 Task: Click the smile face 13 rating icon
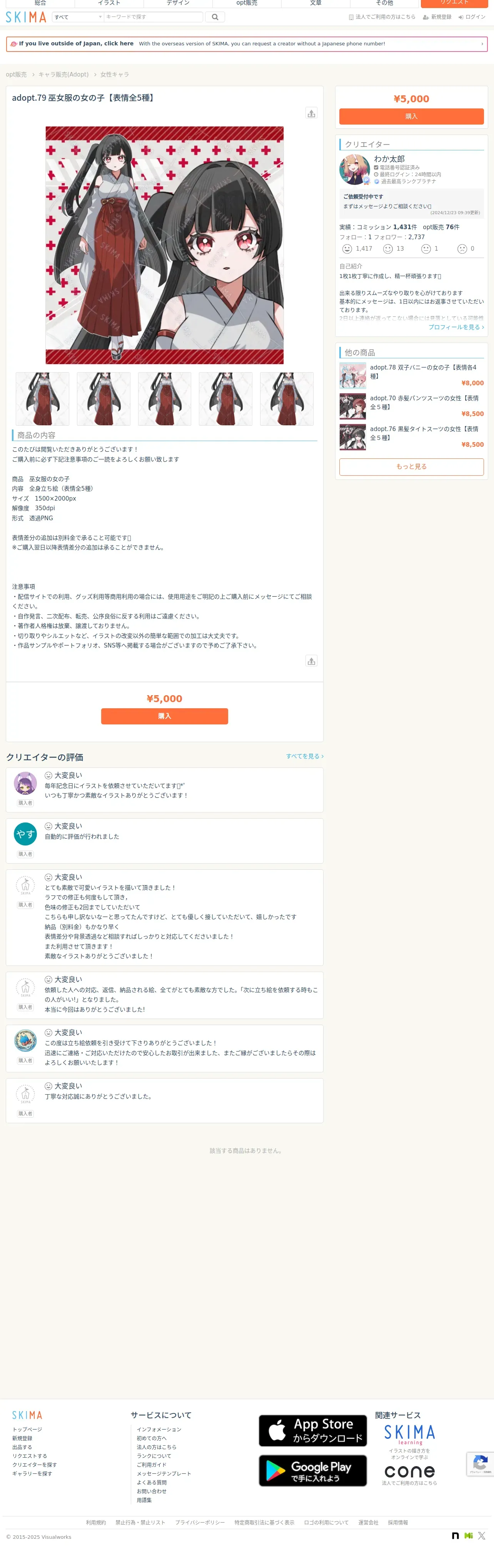[388, 249]
